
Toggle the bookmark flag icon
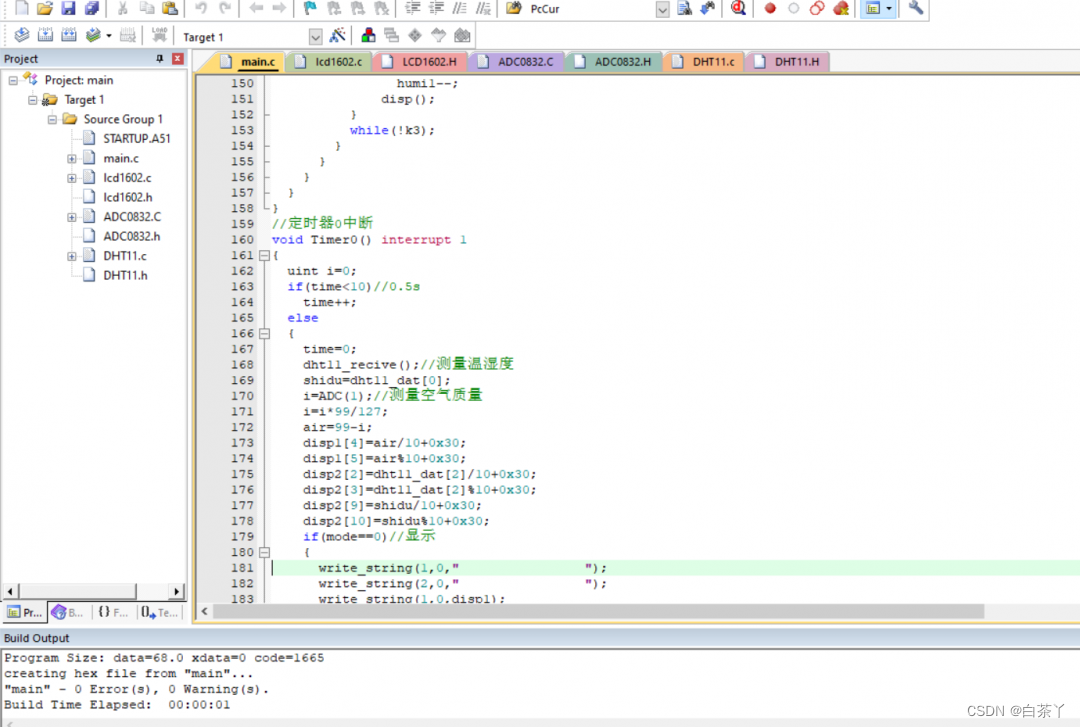point(309,8)
